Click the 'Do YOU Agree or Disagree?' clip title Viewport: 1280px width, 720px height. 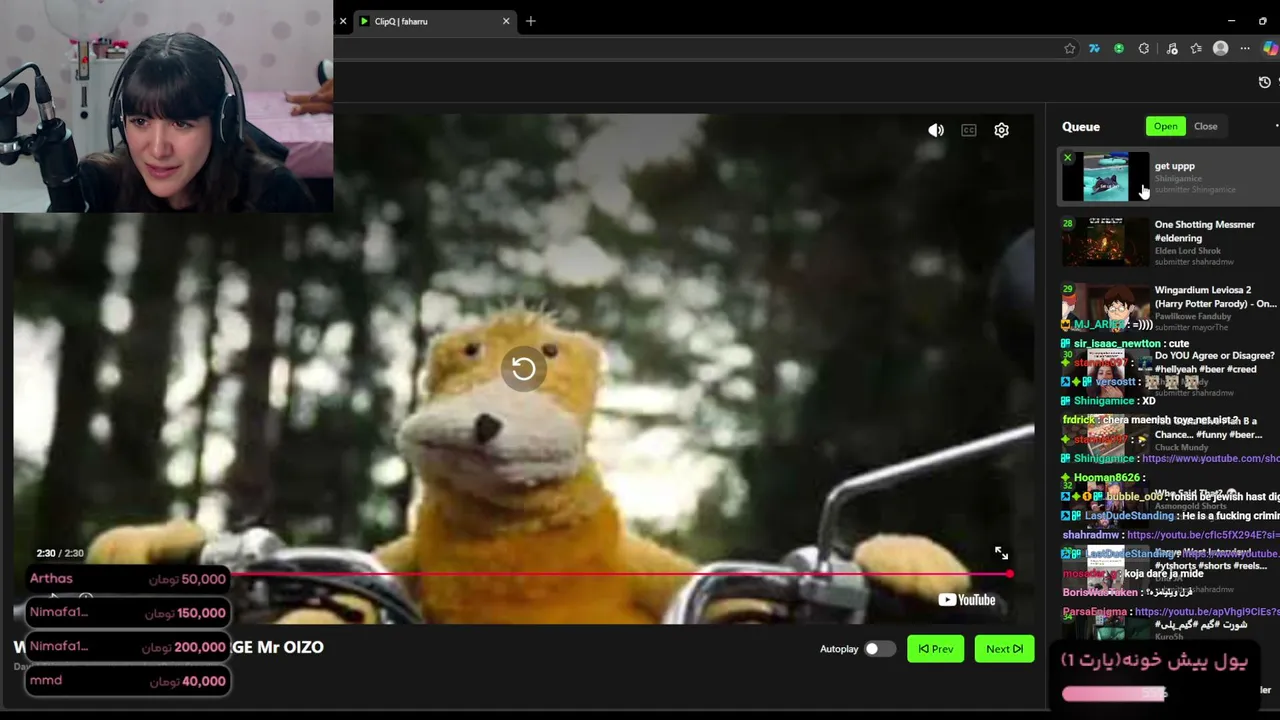(x=1214, y=362)
